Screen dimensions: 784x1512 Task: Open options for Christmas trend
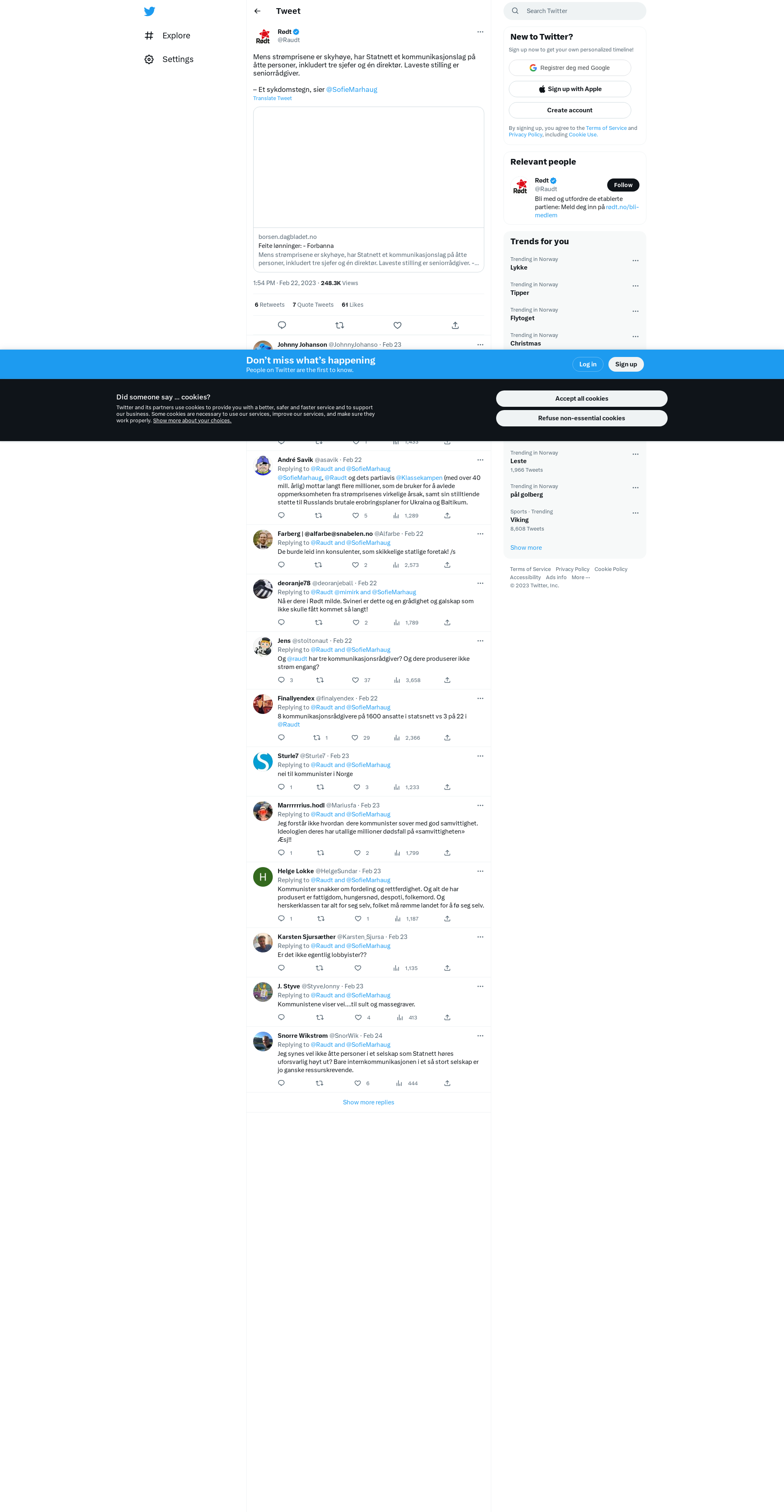(x=635, y=336)
